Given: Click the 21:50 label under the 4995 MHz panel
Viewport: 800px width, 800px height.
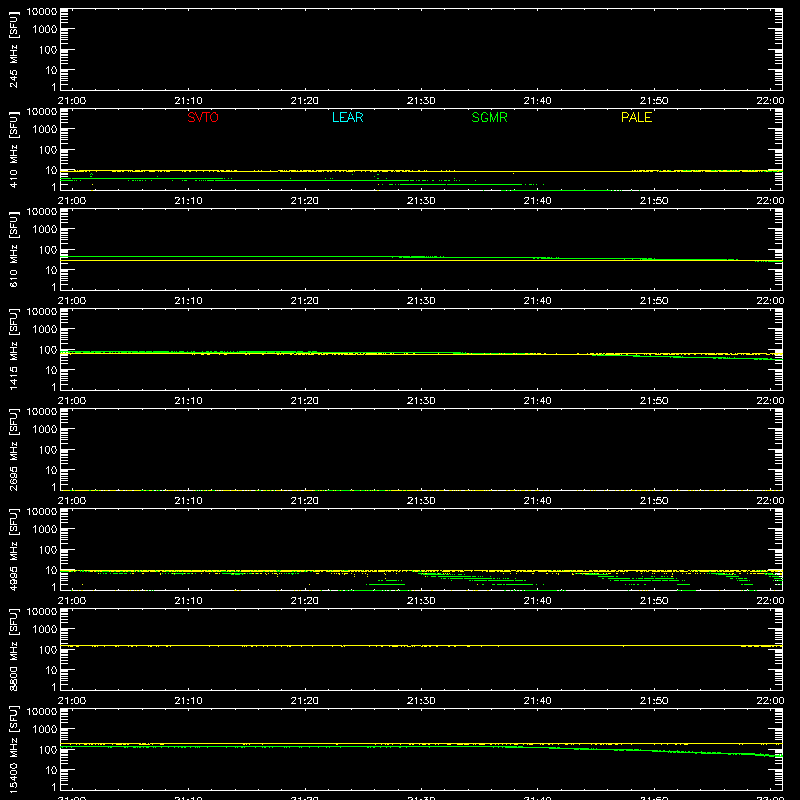Looking at the screenshot, I should tap(654, 601).
